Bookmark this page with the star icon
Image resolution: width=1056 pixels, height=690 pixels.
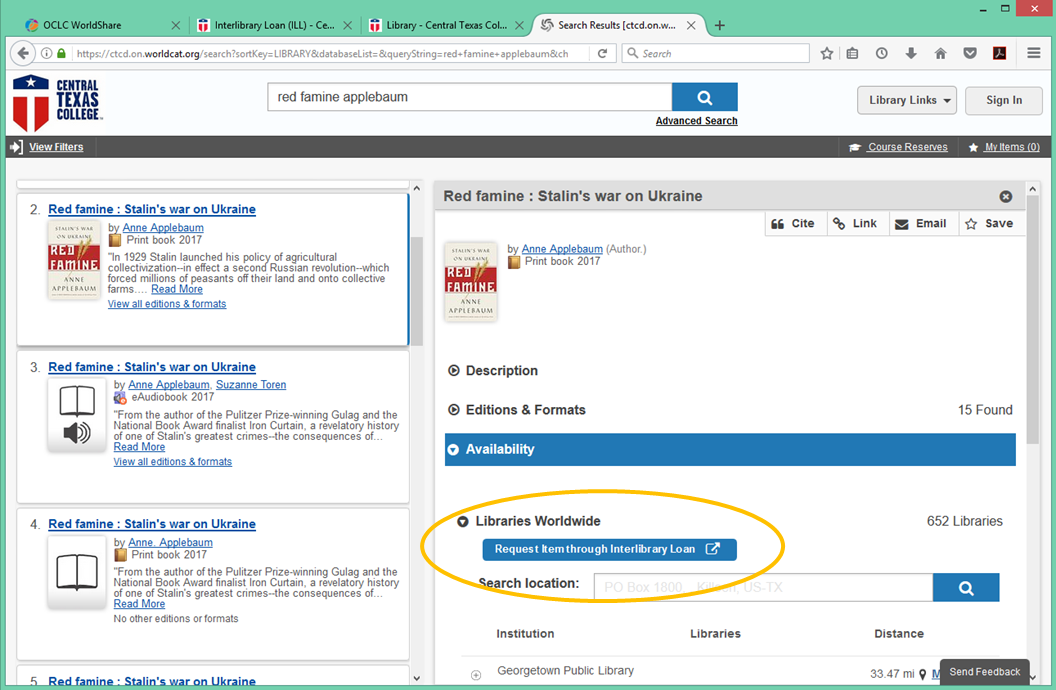tap(827, 53)
